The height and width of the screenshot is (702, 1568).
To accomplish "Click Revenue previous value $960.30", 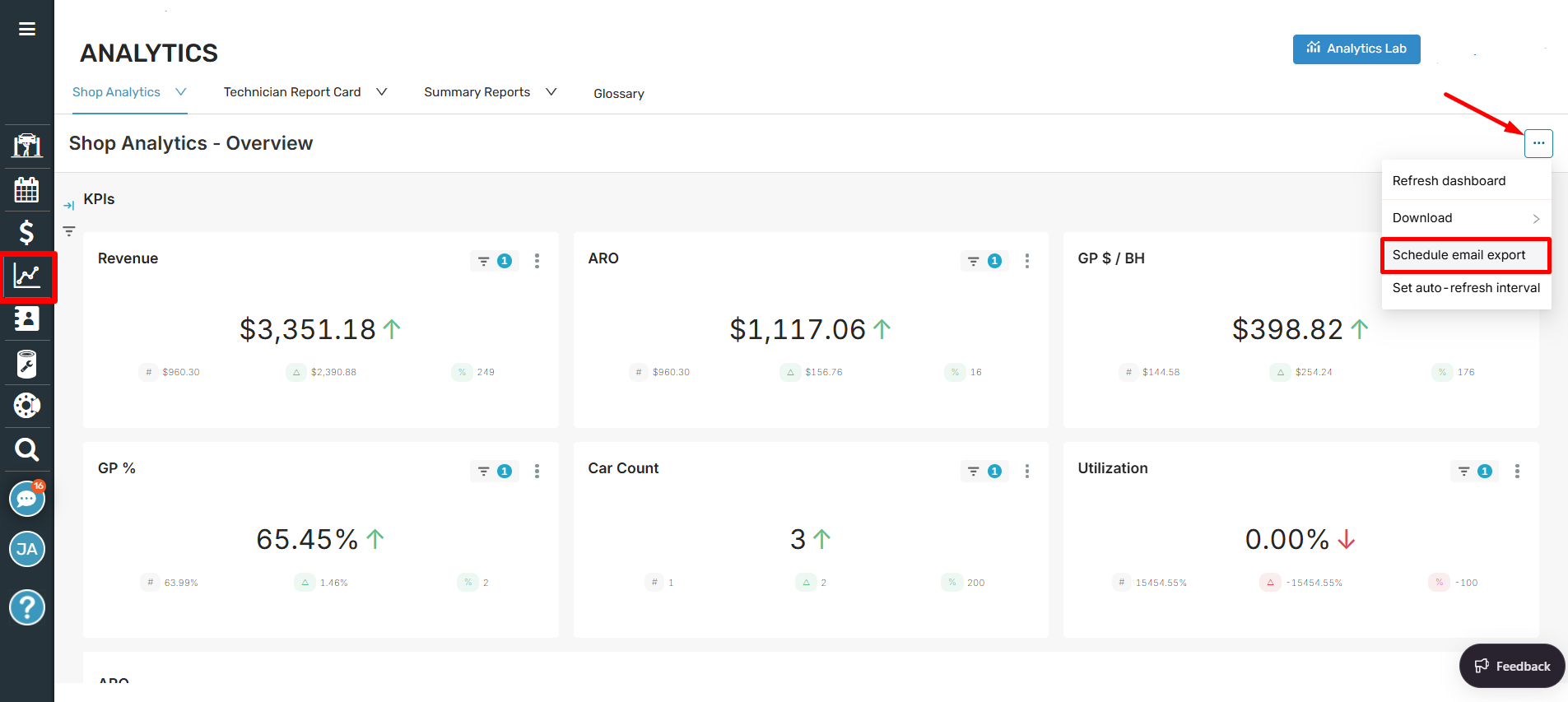I will (x=181, y=372).
